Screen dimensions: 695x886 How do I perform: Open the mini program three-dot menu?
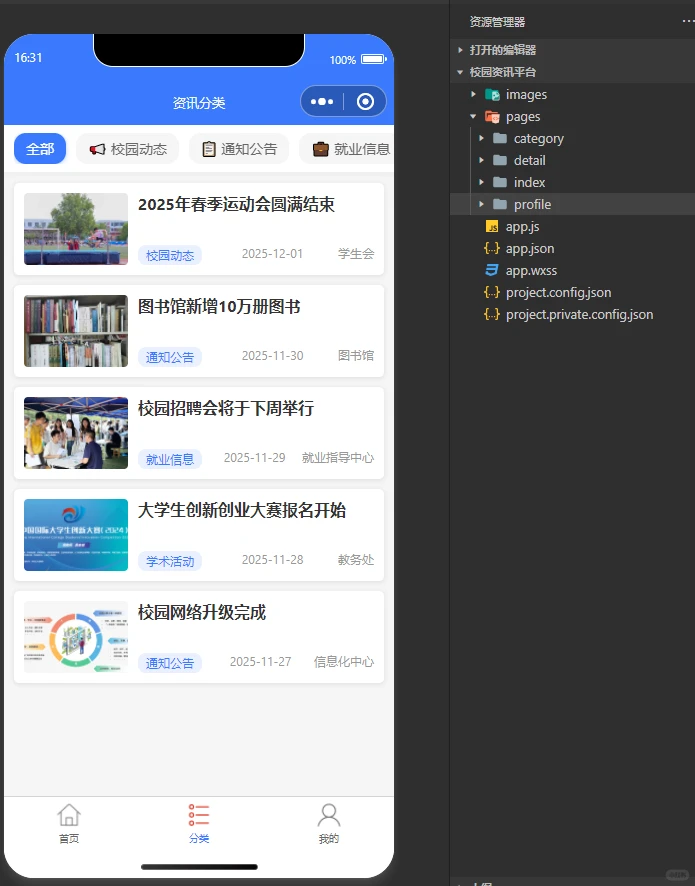(x=322, y=102)
